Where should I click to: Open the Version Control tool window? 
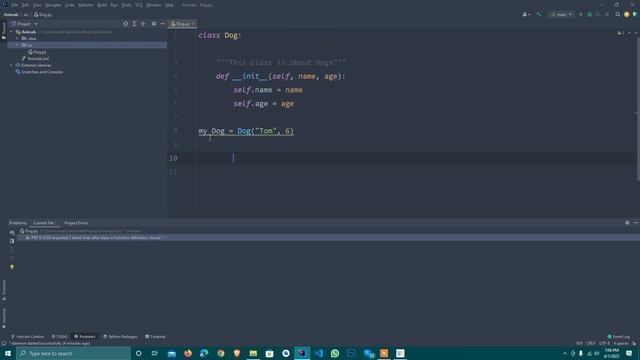point(27,336)
